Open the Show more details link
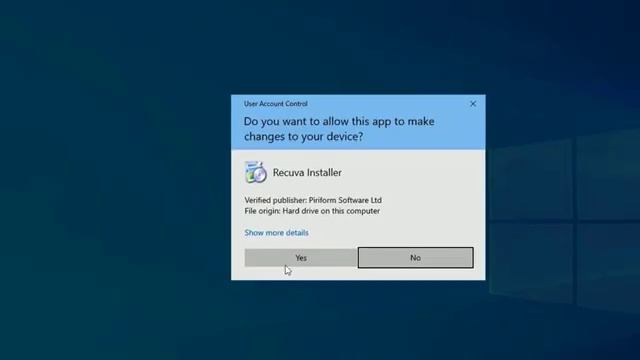The width and height of the screenshot is (640, 360). [x=276, y=233]
